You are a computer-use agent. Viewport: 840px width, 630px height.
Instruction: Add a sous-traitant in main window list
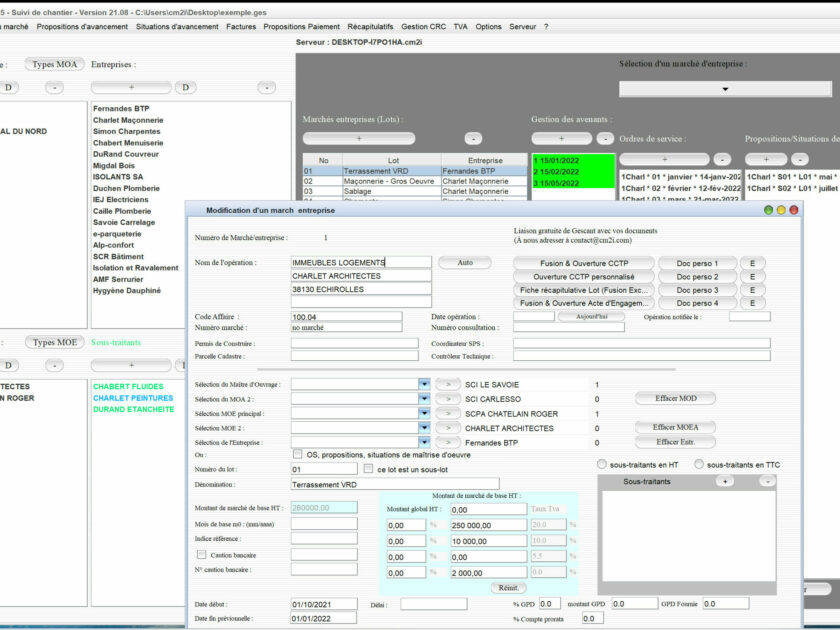131,365
